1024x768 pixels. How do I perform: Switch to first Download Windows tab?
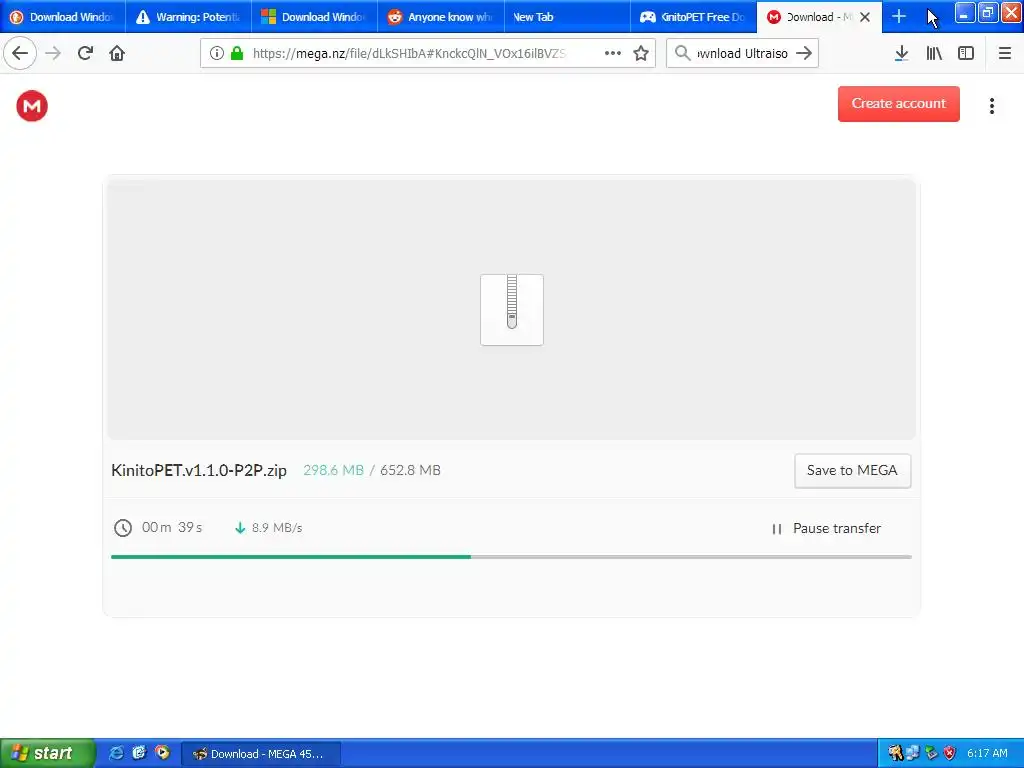click(x=63, y=17)
